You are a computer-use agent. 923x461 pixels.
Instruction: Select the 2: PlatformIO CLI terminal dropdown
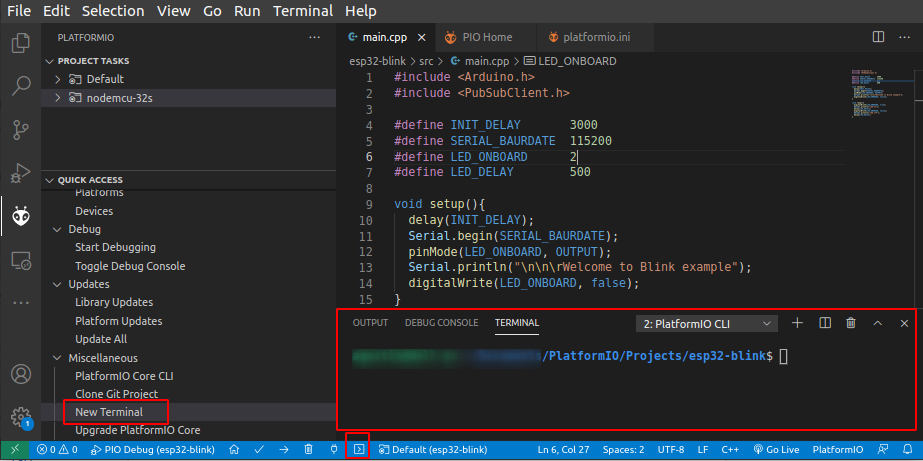[x=707, y=323]
